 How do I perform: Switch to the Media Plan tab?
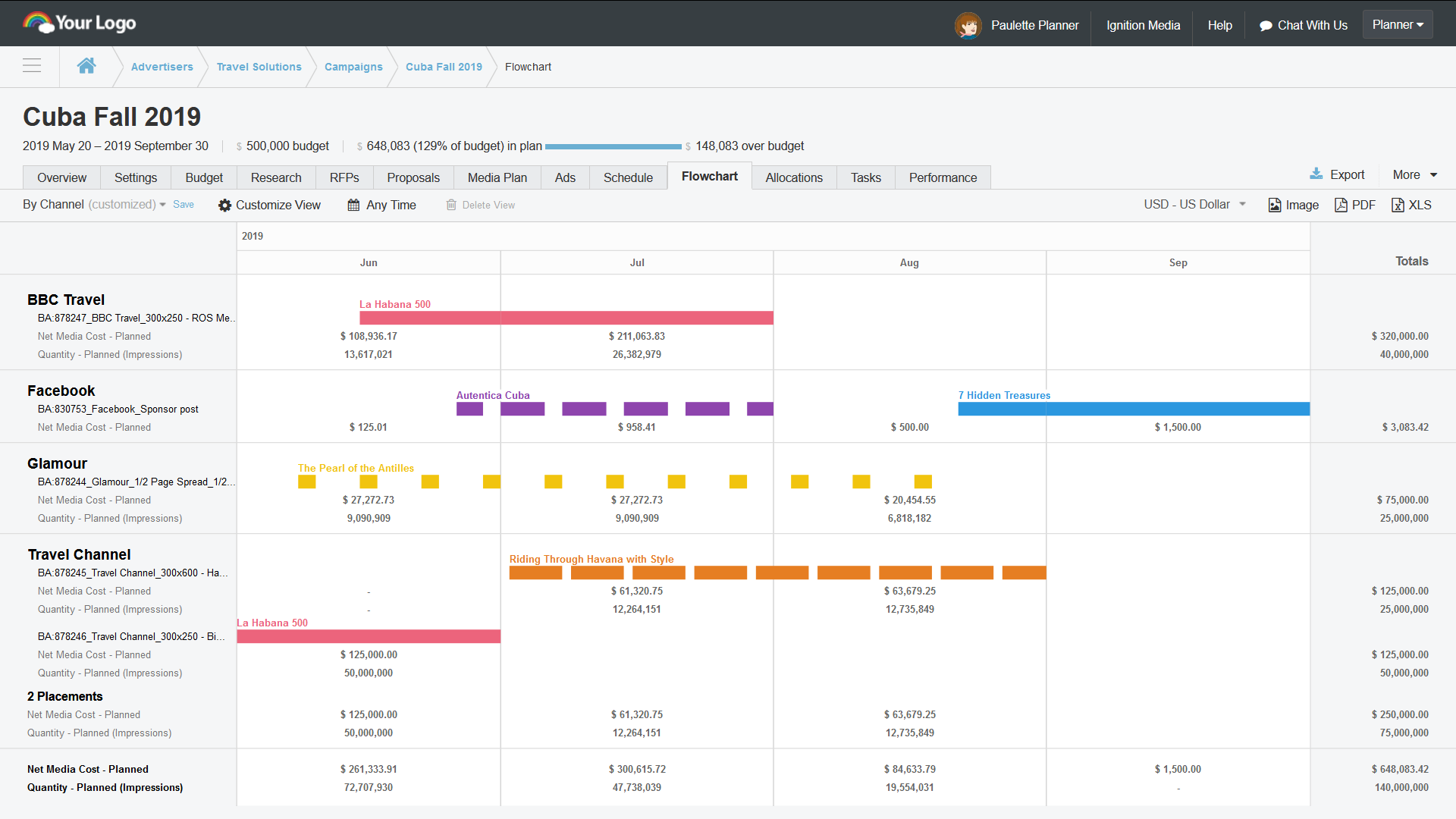[x=497, y=177]
